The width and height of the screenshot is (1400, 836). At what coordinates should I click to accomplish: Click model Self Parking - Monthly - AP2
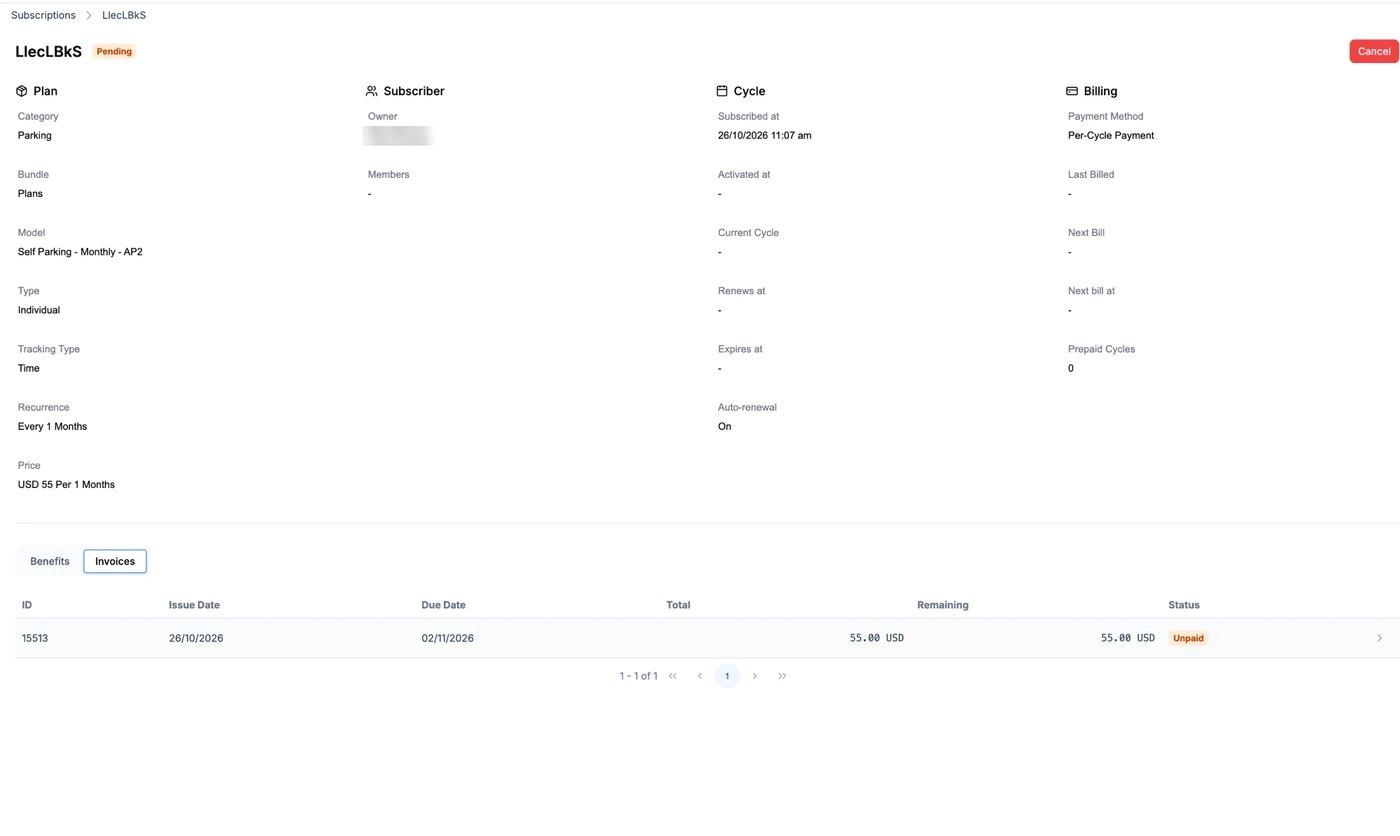click(80, 252)
